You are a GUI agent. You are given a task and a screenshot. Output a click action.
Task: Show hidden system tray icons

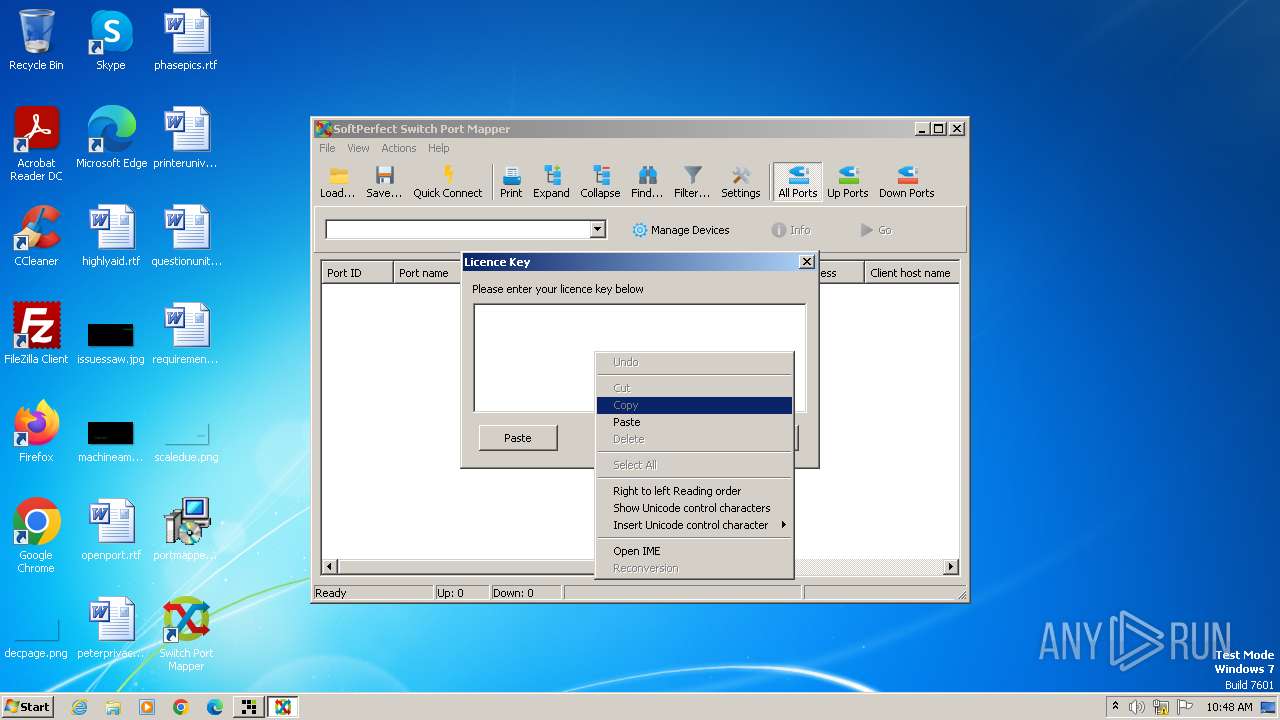tap(1115, 707)
